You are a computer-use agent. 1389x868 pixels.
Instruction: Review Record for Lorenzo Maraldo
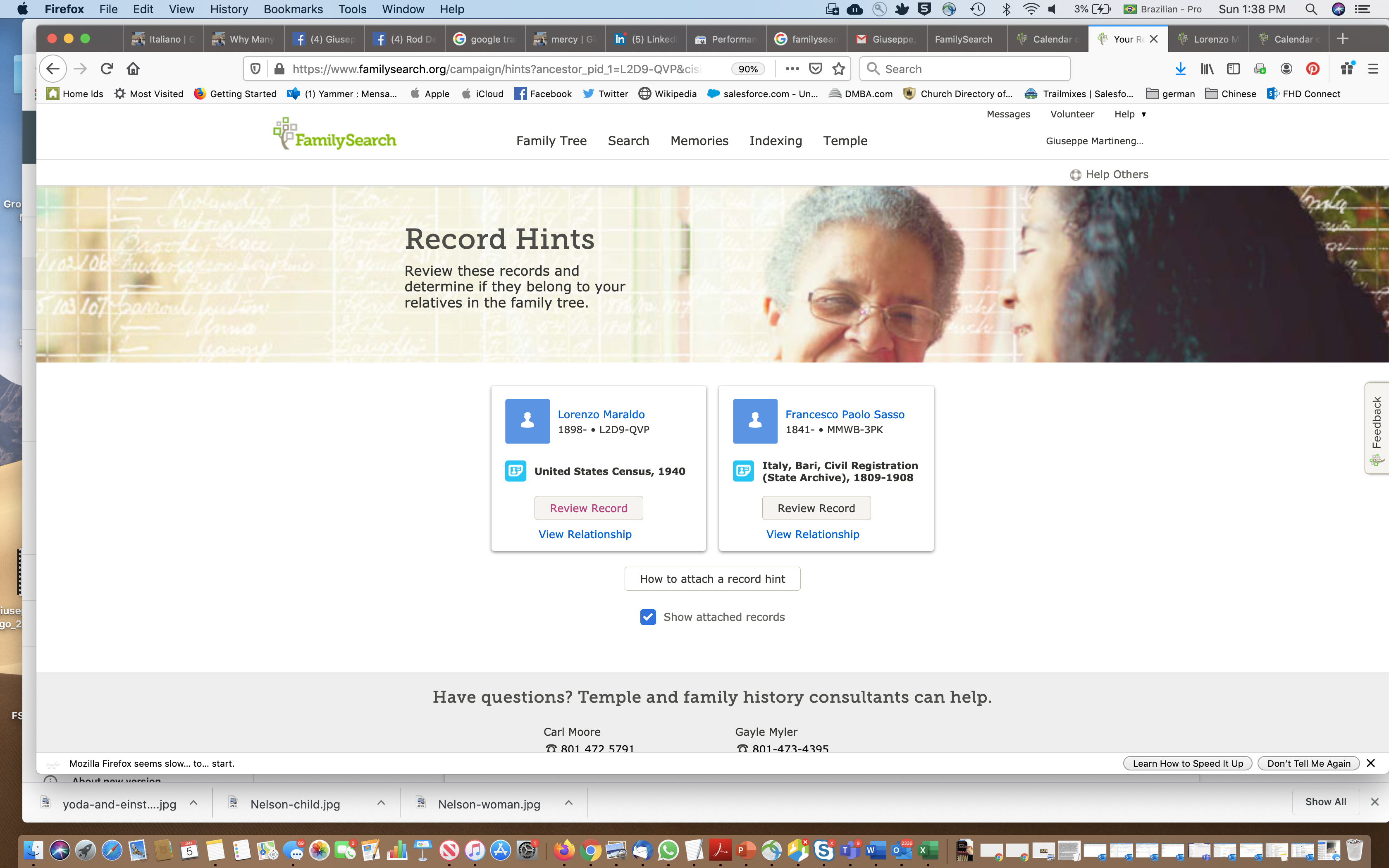588,508
